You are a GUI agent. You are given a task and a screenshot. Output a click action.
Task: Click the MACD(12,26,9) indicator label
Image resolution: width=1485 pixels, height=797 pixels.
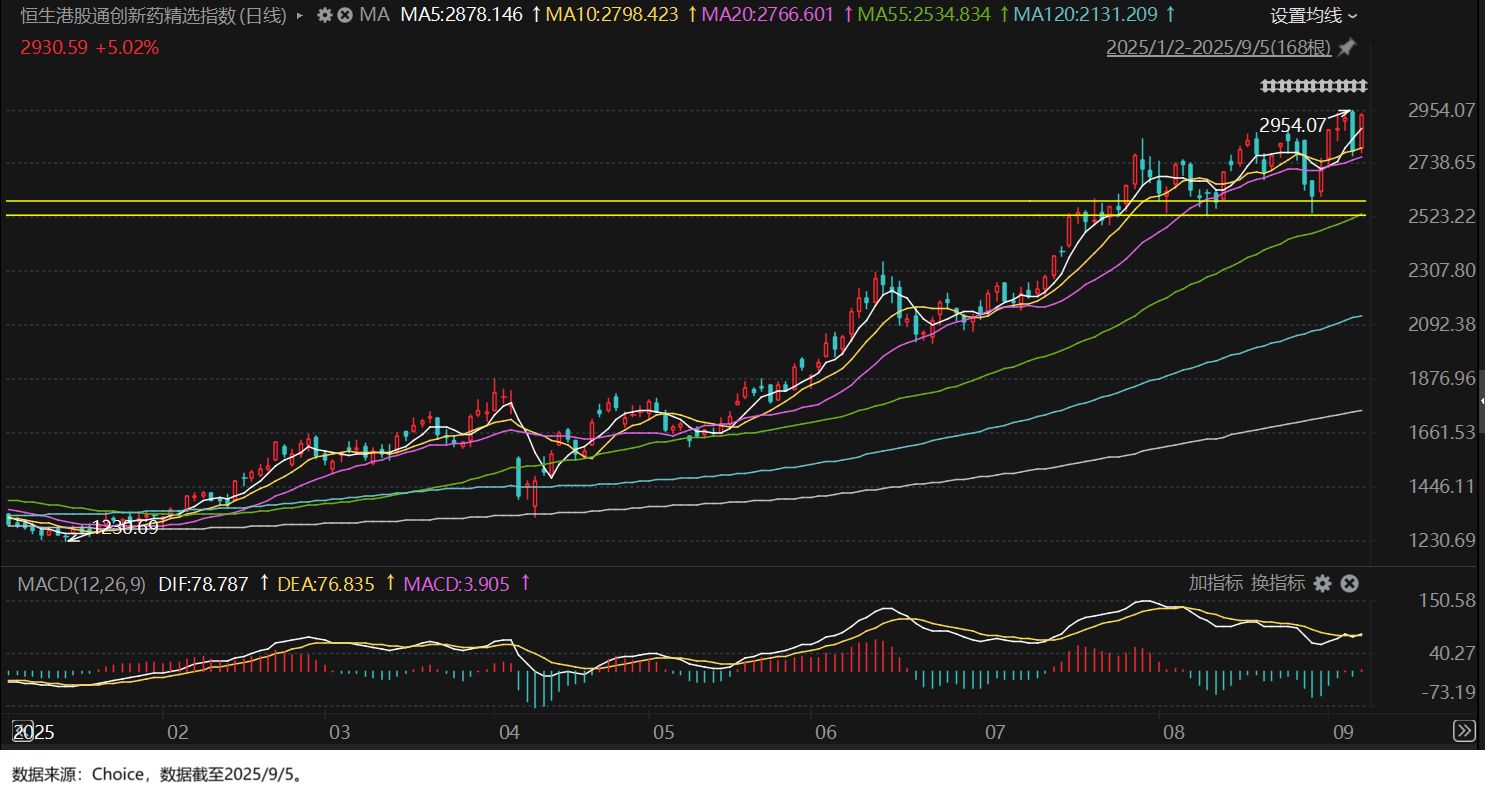[x=83, y=584]
